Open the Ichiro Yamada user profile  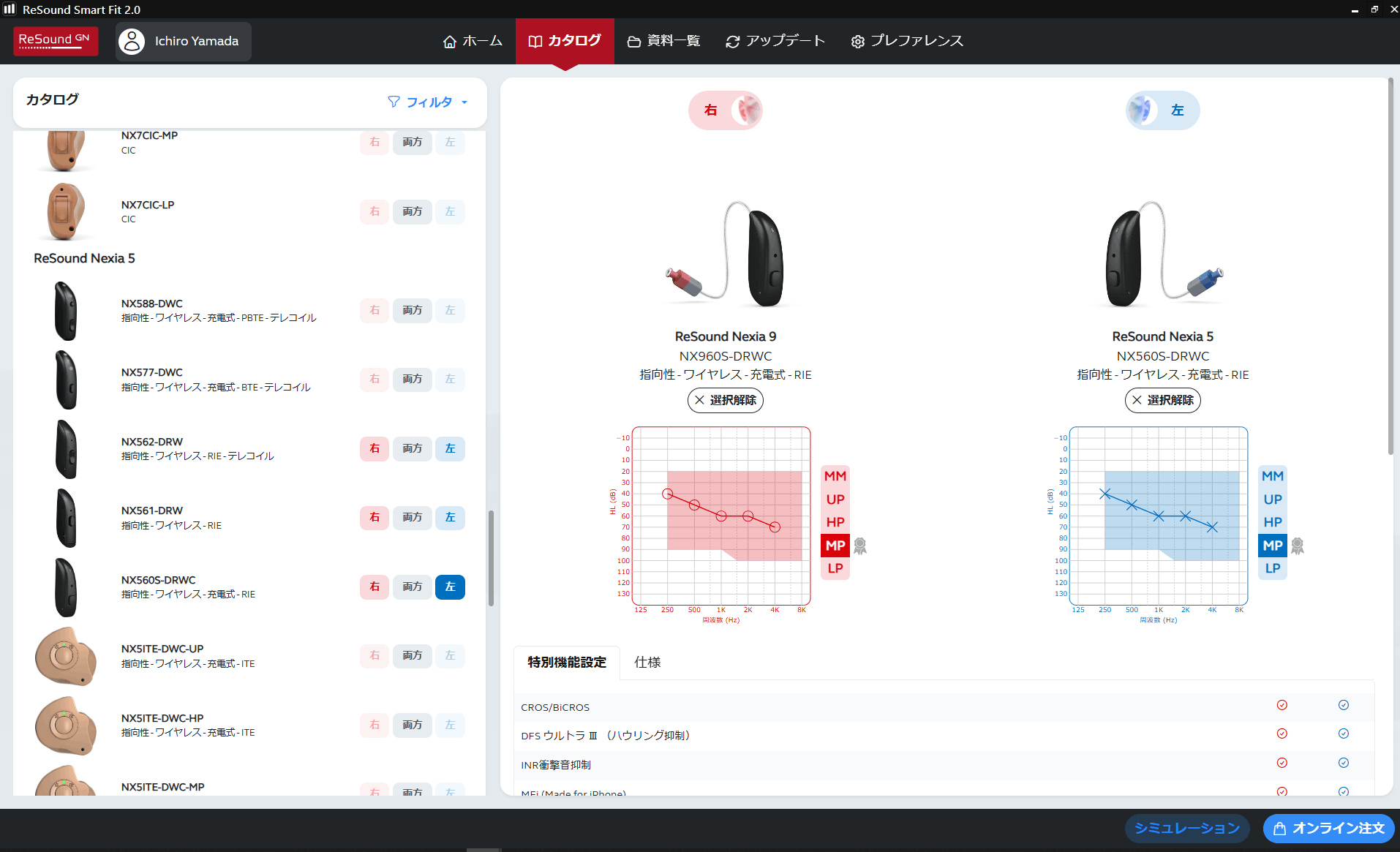(184, 41)
